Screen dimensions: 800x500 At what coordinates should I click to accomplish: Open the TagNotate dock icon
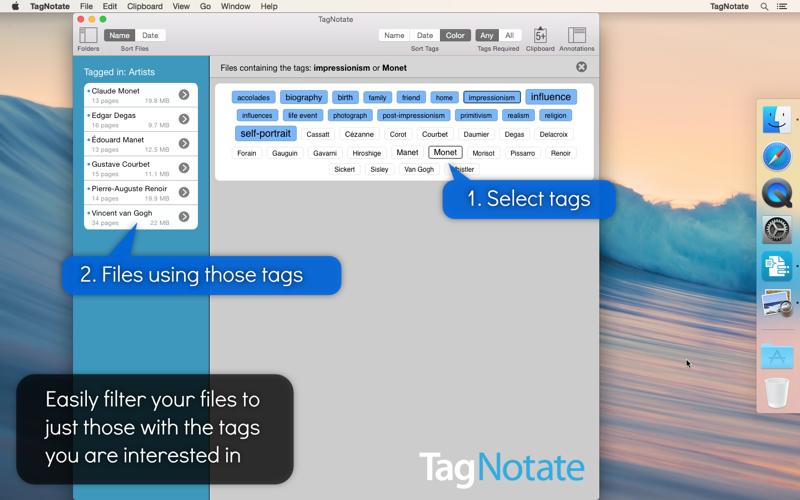[x=777, y=266]
